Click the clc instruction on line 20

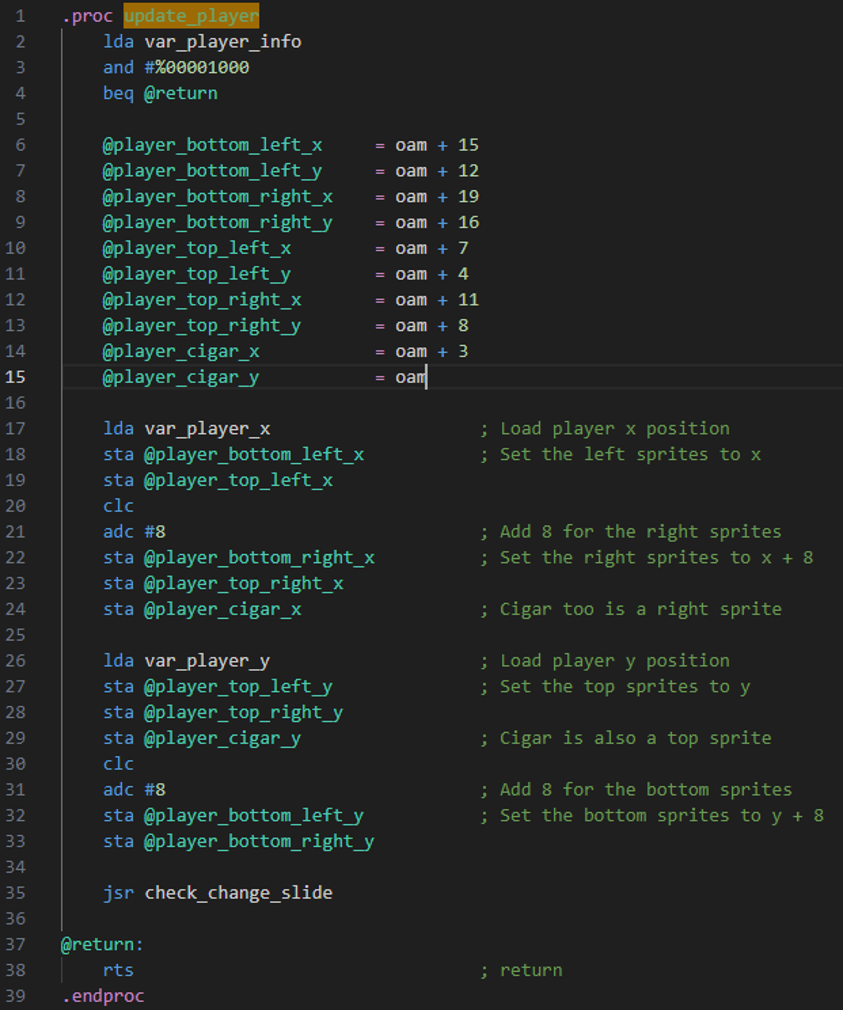[x=118, y=506]
